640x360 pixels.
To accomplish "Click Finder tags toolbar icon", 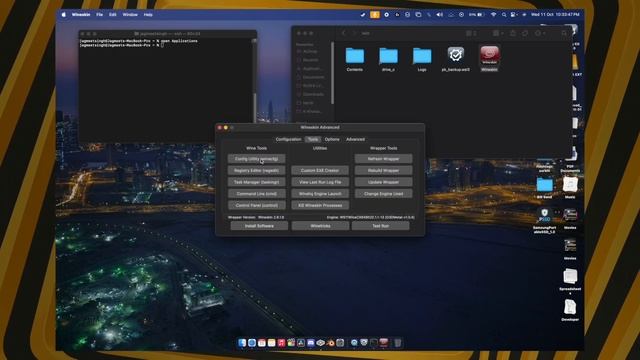I will click(525, 33).
